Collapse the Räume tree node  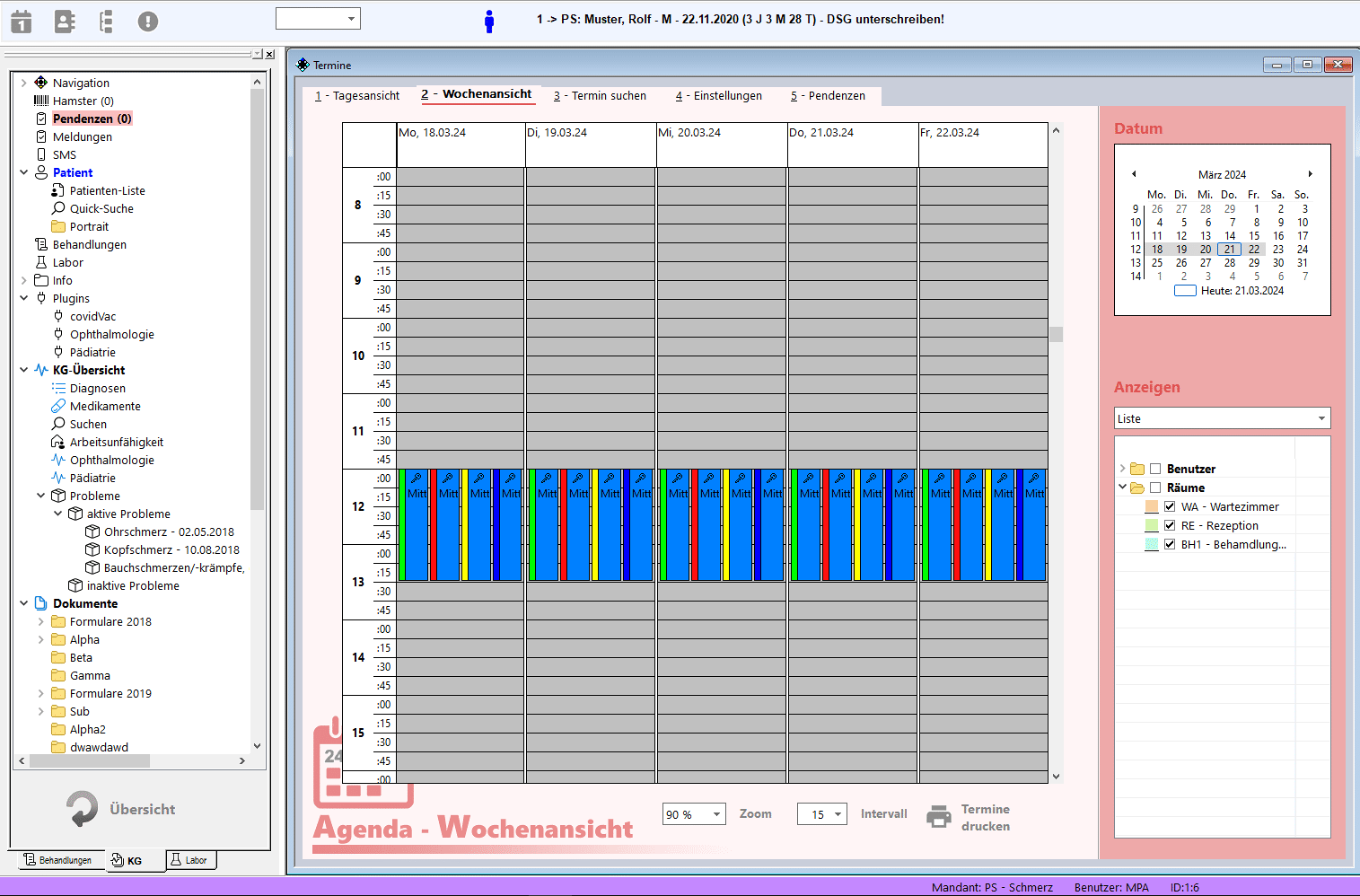[x=1122, y=488]
